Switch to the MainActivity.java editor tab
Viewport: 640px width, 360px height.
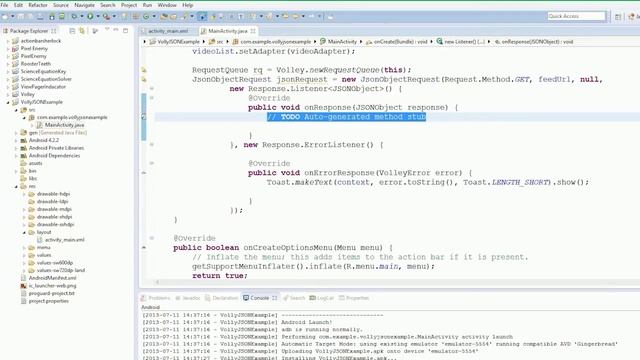tap(228, 31)
